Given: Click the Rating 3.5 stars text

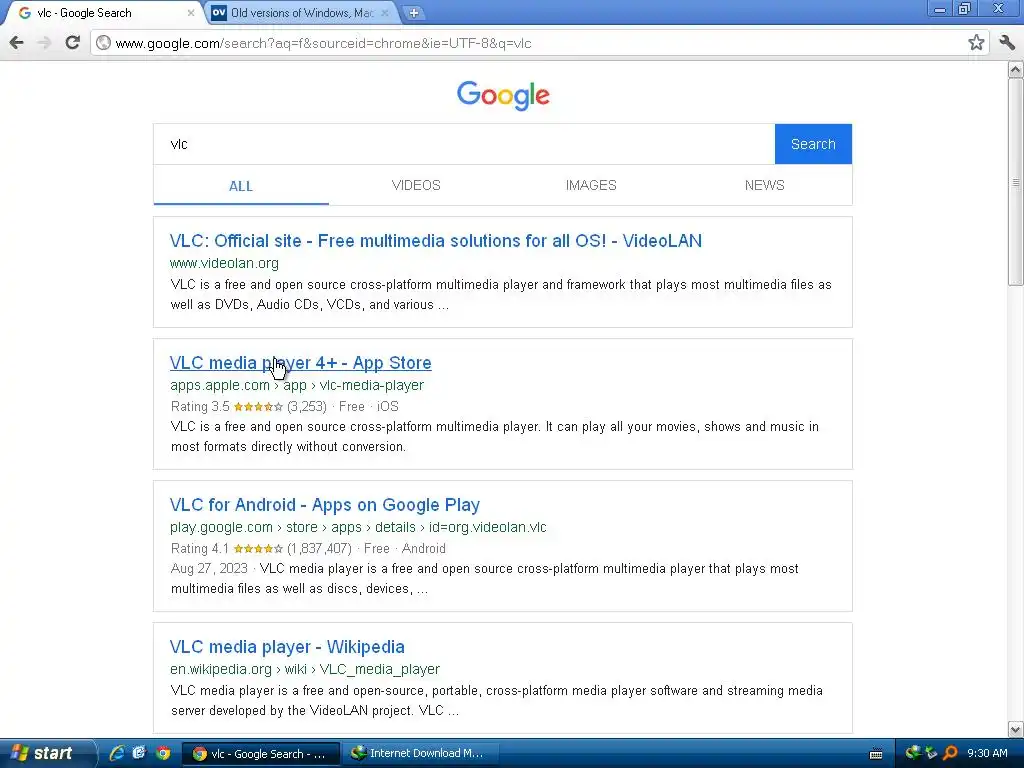Looking at the screenshot, I should coord(248,406).
